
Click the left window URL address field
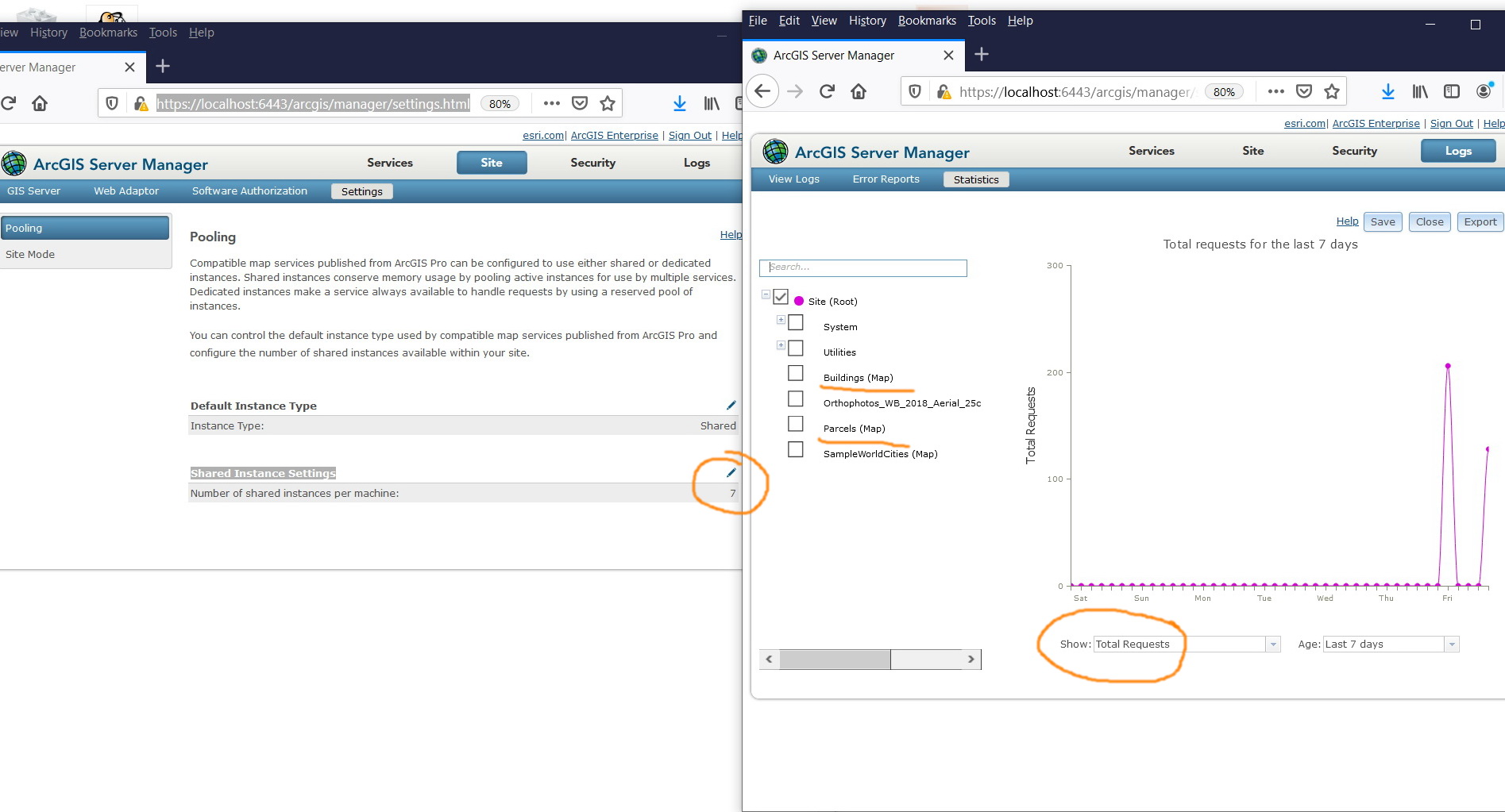(313, 104)
